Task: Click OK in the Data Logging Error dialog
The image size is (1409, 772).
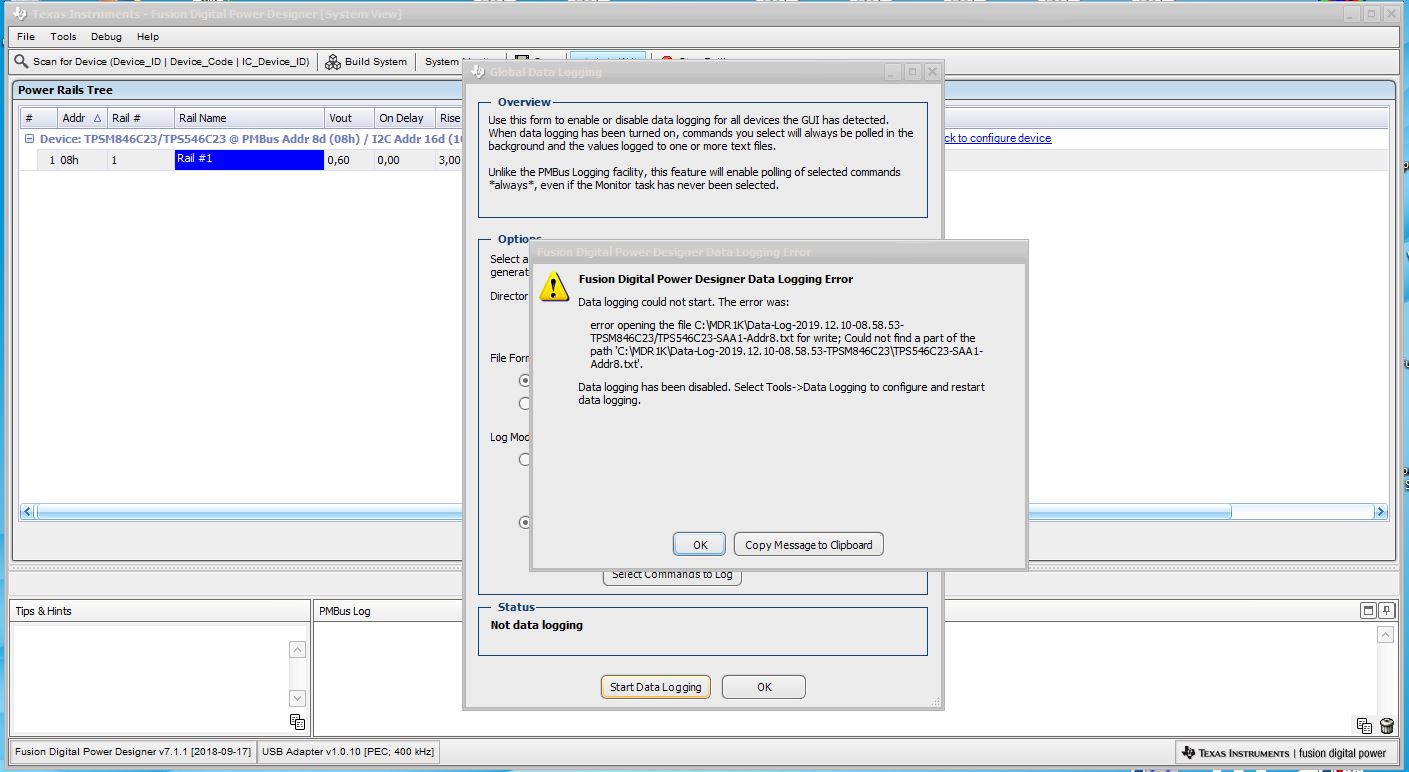Action: pos(700,545)
